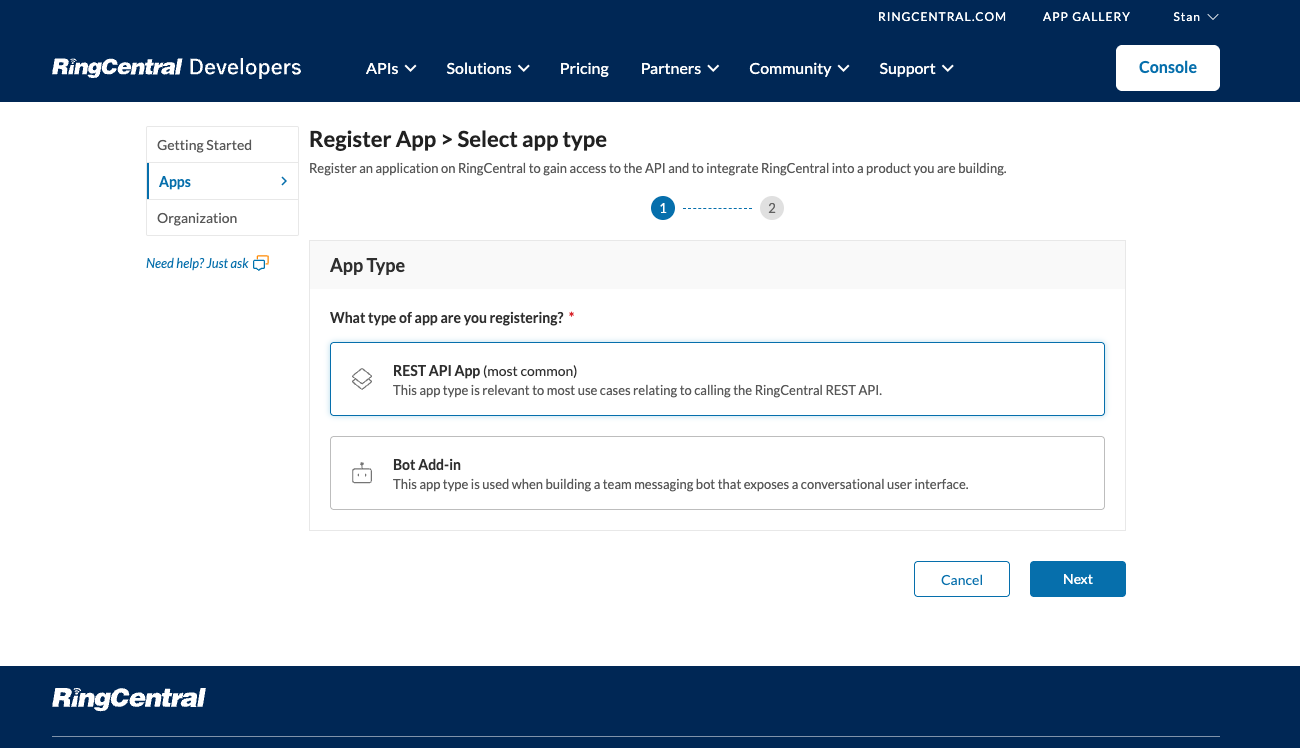Open the Support dropdown menu
Image resolution: width=1300 pixels, height=748 pixels.
pyautogui.click(x=916, y=68)
